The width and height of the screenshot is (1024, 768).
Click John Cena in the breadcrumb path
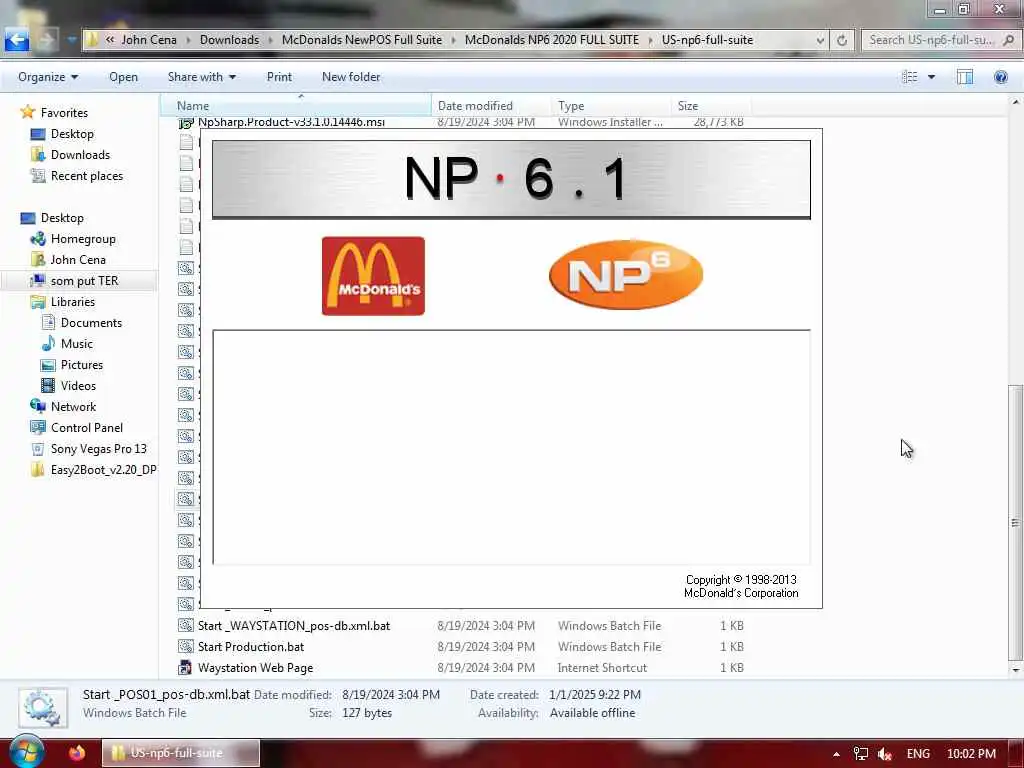(x=149, y=40)
